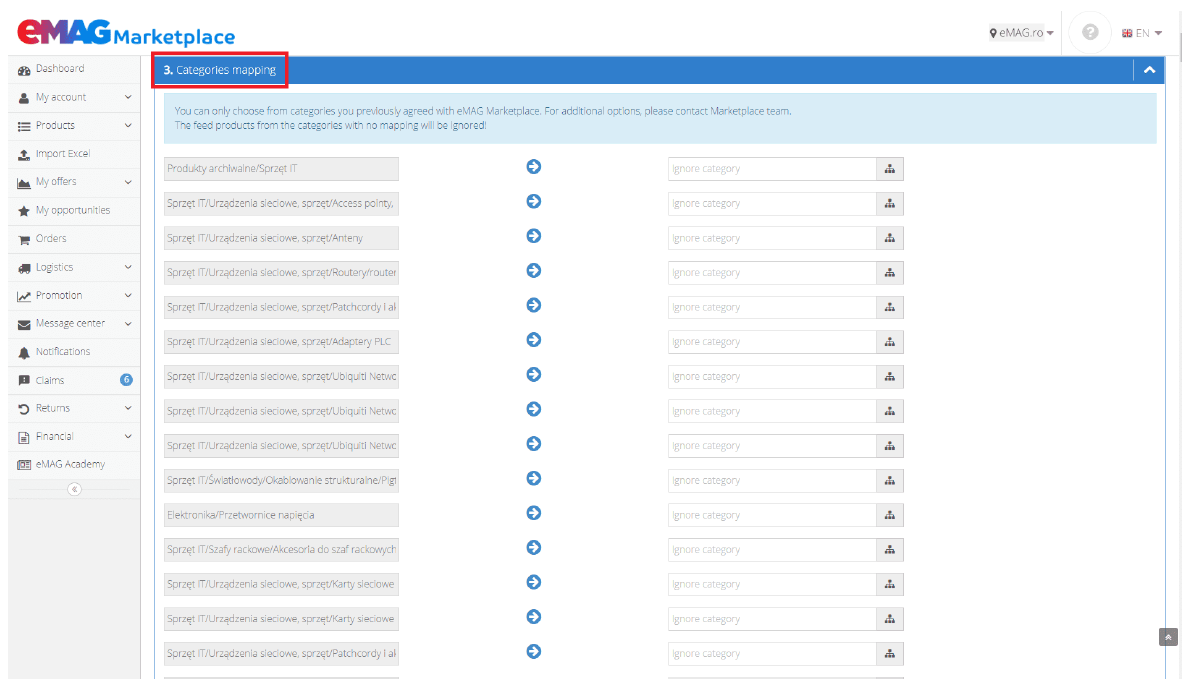This screenshot has width=1182, height=697.
Task: Expand the Products sidebar chevron
Action: tap(127, 125)
